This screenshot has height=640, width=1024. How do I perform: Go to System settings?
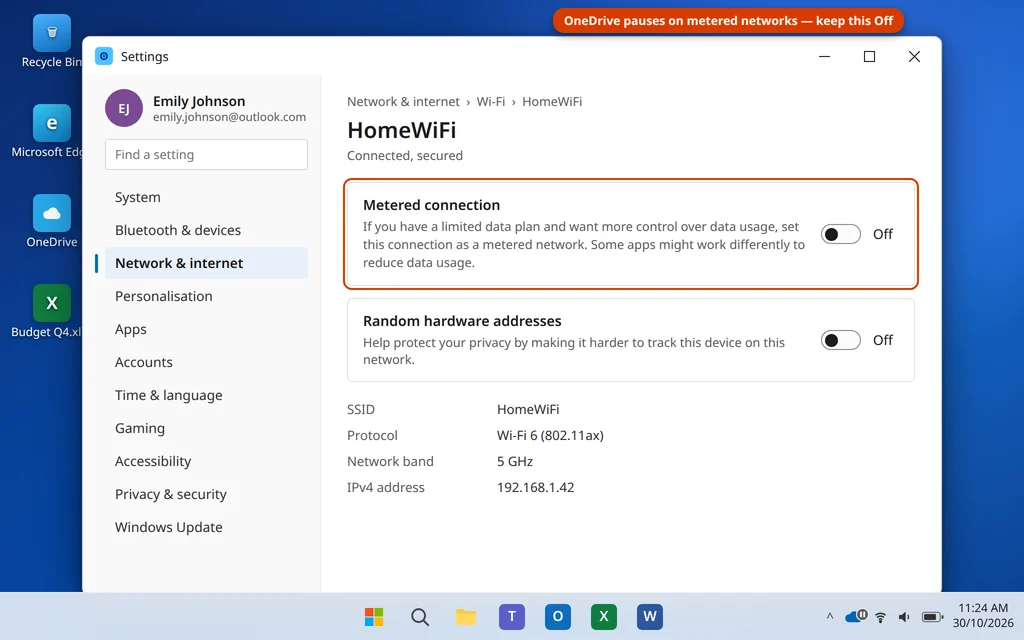click(206, 197)
